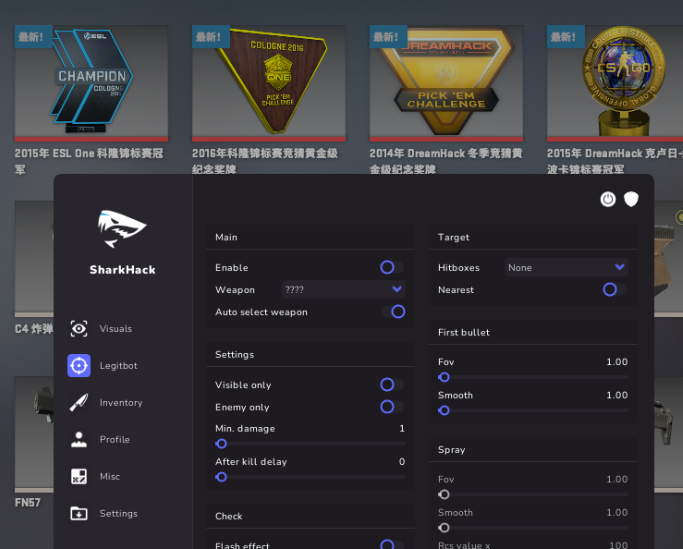Adjust the After kill delay slider
Screen dimensions: 683x549
click(x=310, y=477)
